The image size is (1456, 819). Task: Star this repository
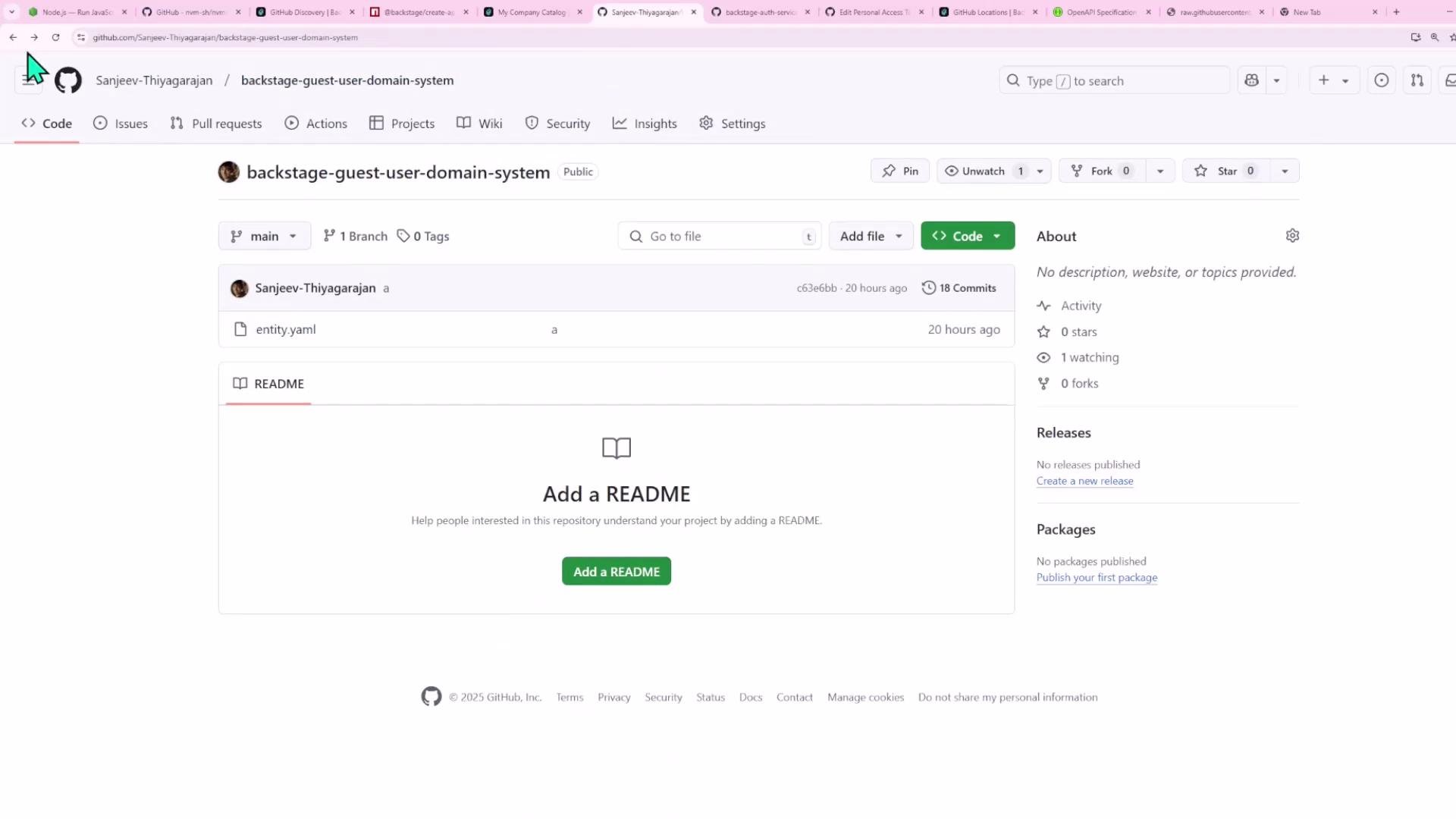(x=1226, y=171)
